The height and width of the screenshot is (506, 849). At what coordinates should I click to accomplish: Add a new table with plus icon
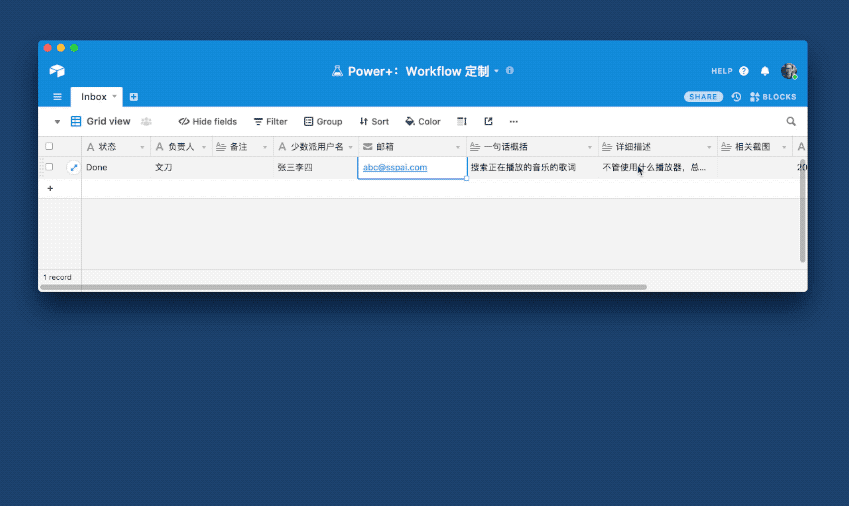[x=134, y=97]
